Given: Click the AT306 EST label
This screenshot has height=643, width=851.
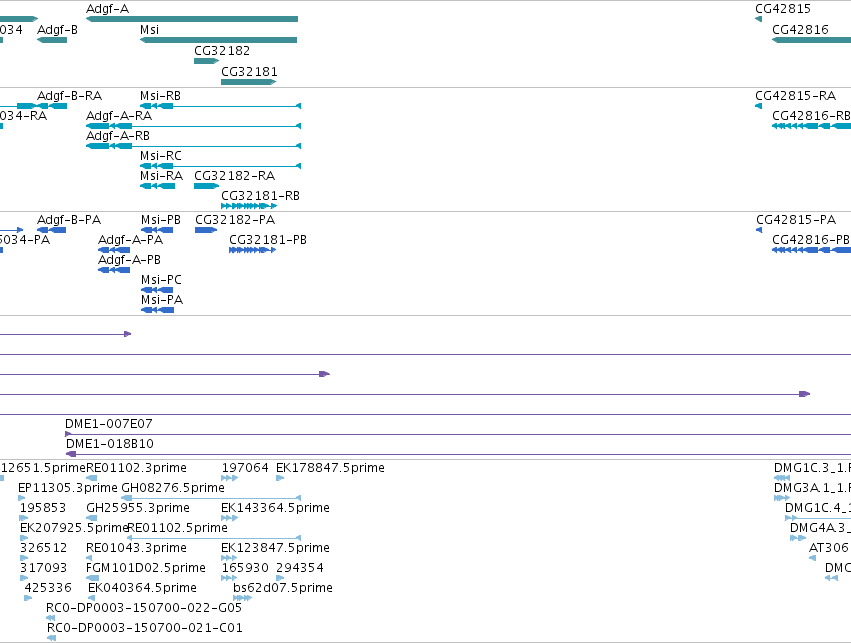Looking at the screenshot, I should click(x=829, y=549).
